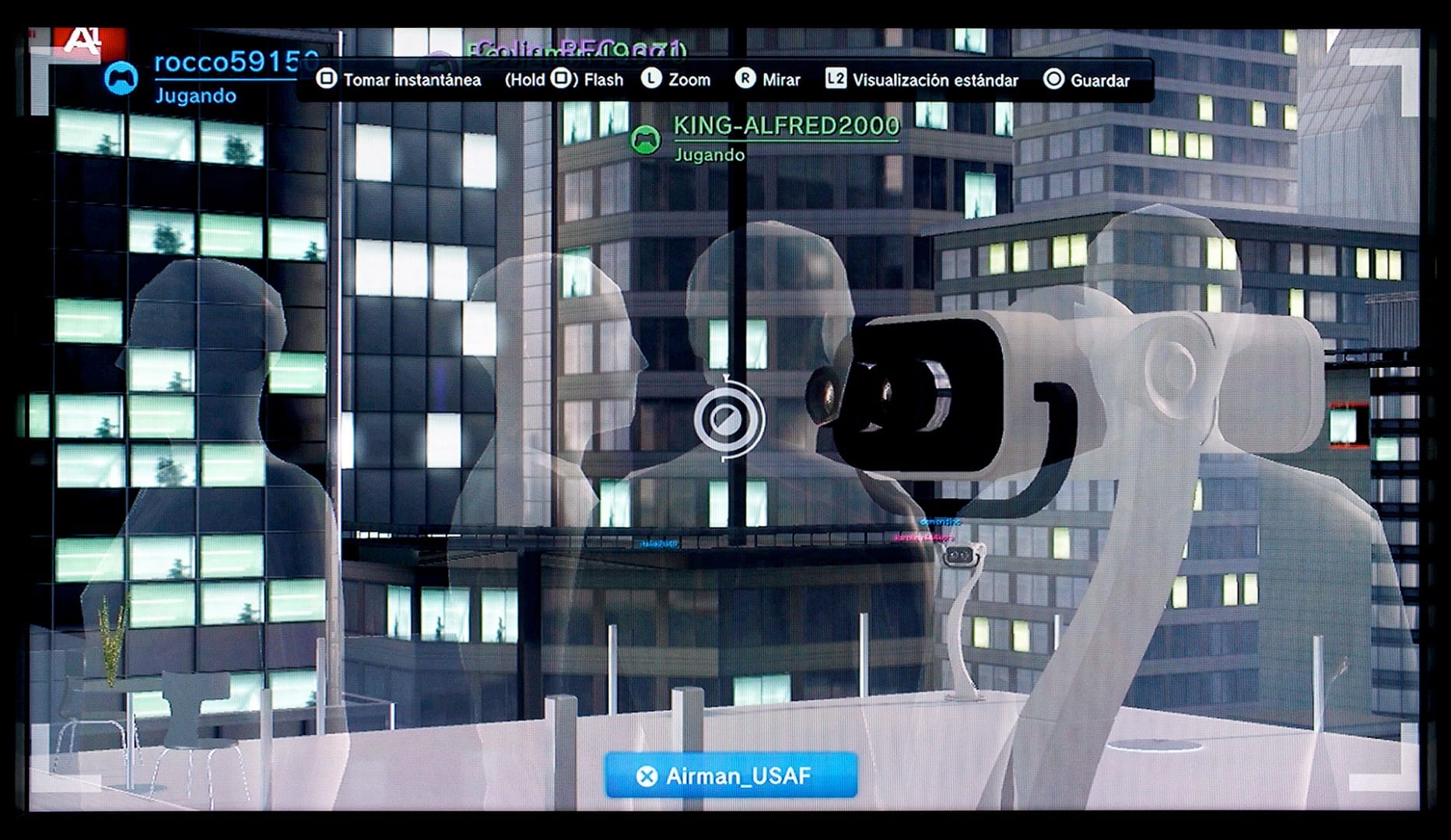Viewport: 1451px width, 840px height.
Task: Click the R stick icon for Mirar
Action: (x=745, y=79)
